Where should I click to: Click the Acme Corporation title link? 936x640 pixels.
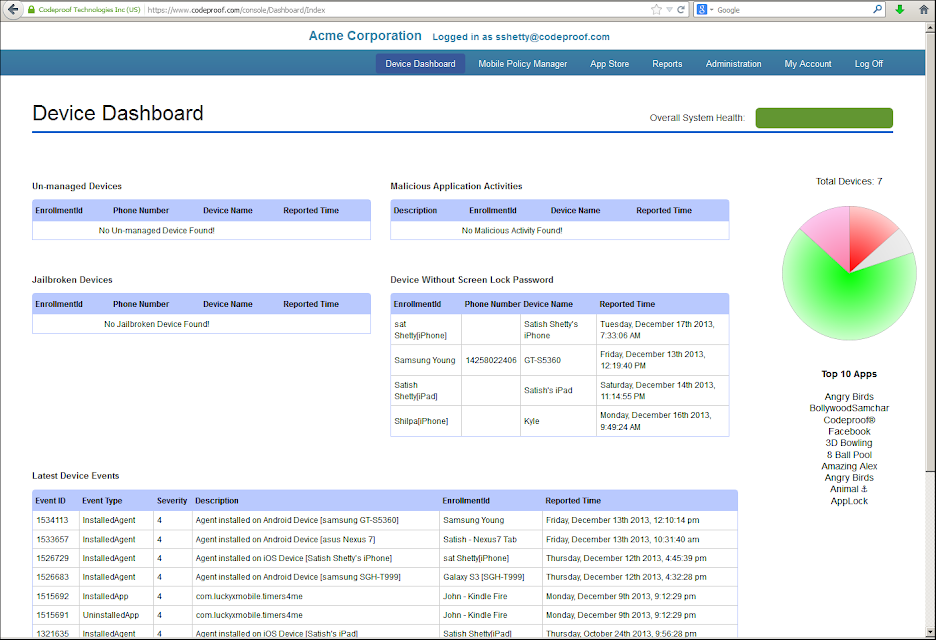(365, 36)
